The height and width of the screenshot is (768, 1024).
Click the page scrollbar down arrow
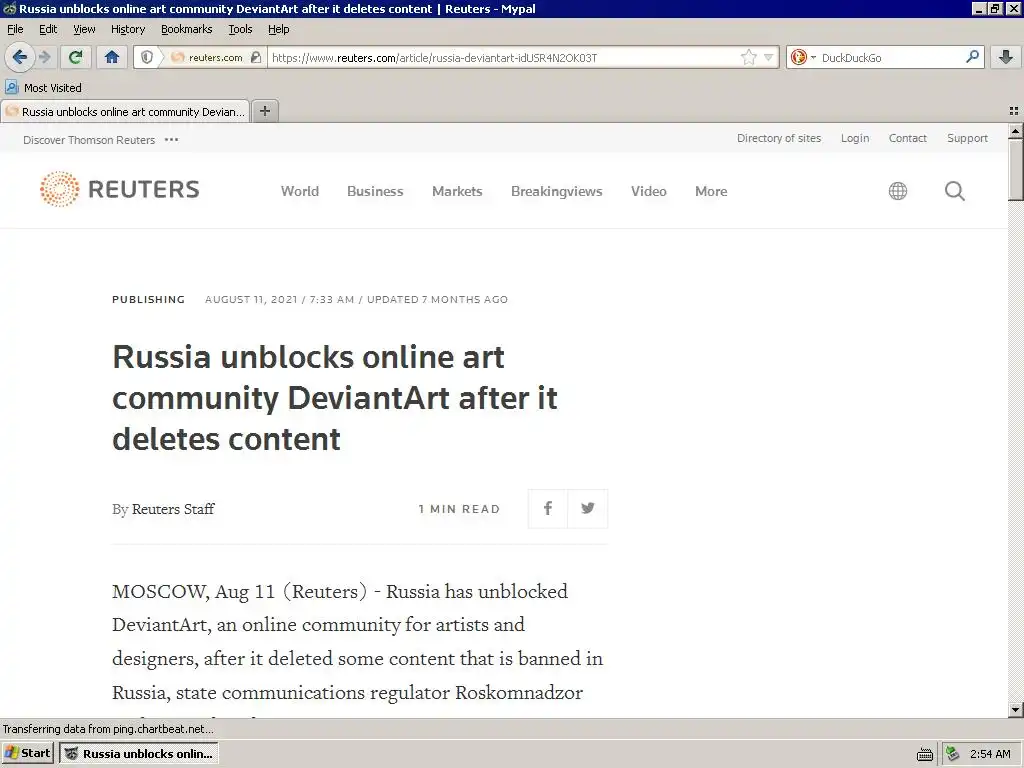tap(1015, 710)
